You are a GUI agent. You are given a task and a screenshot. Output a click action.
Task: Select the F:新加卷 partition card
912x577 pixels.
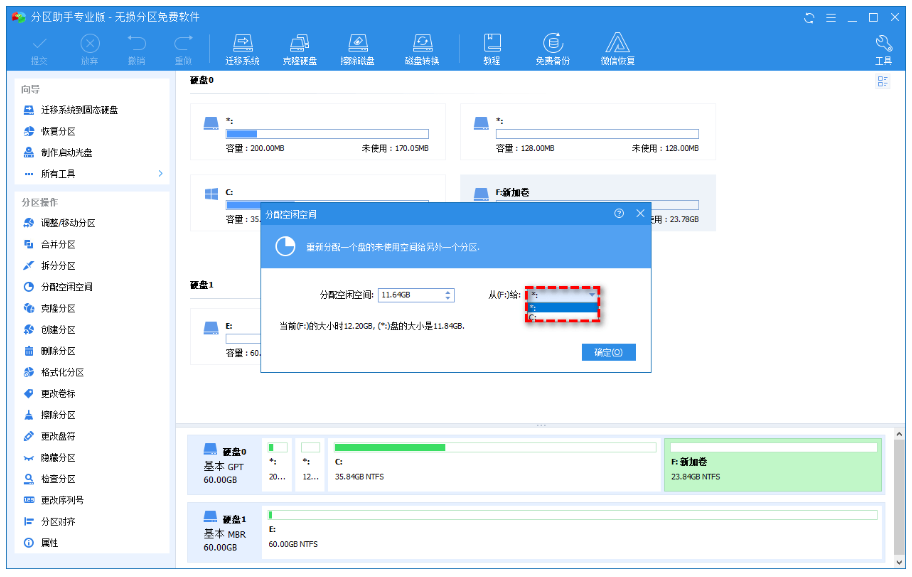coord(587,189)
